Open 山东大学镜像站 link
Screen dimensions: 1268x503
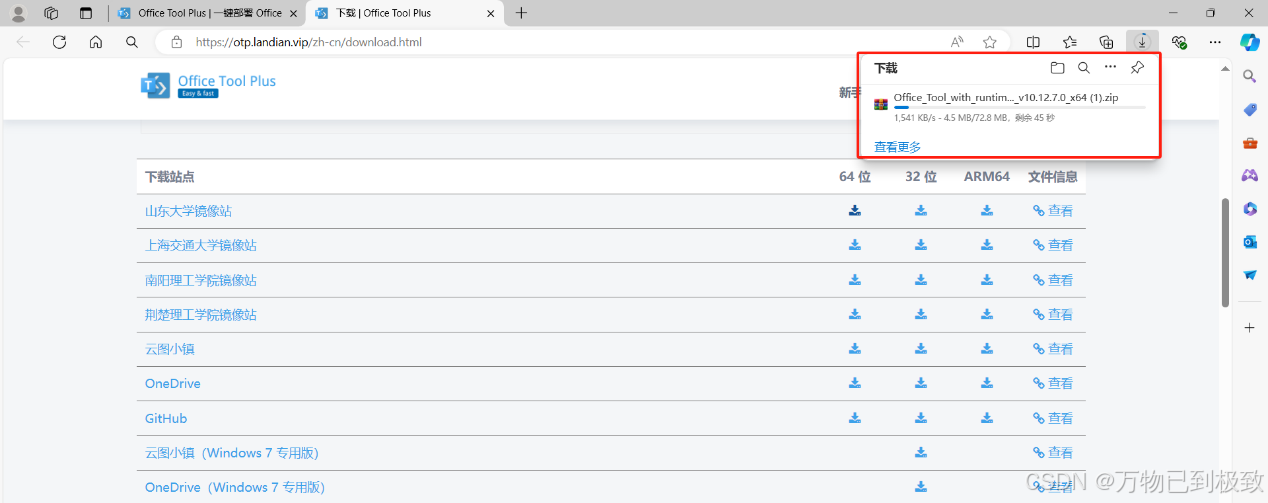[x=188, y=211]
